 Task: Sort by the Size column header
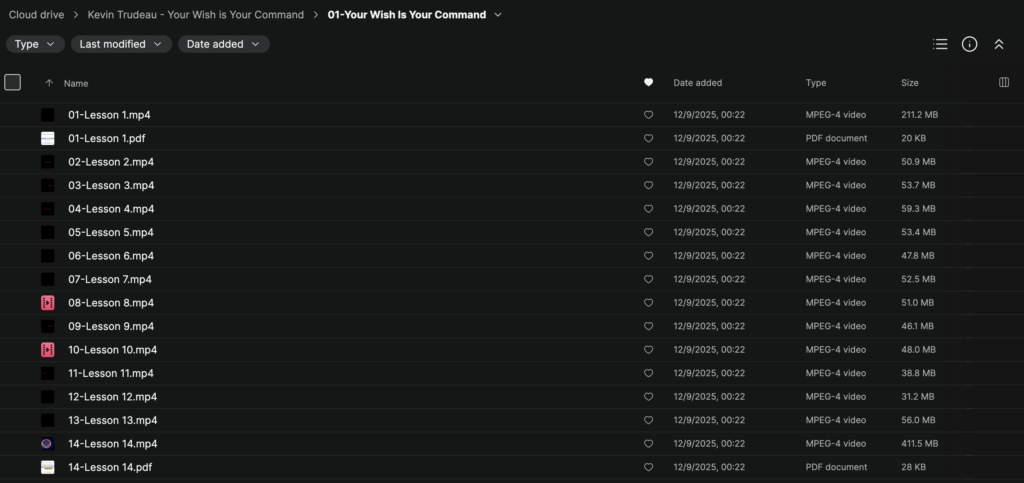909,83
